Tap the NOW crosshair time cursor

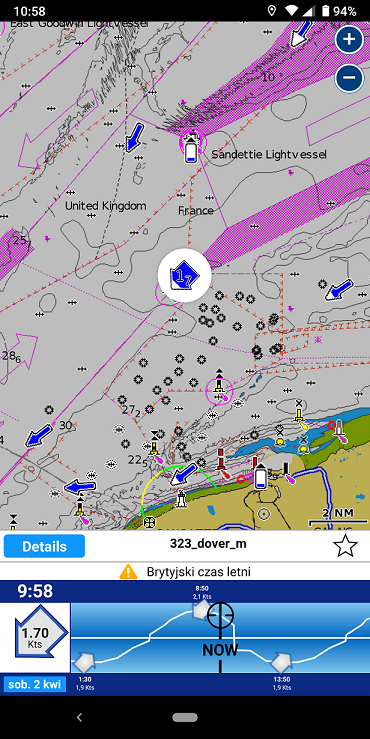pos(220,616)
